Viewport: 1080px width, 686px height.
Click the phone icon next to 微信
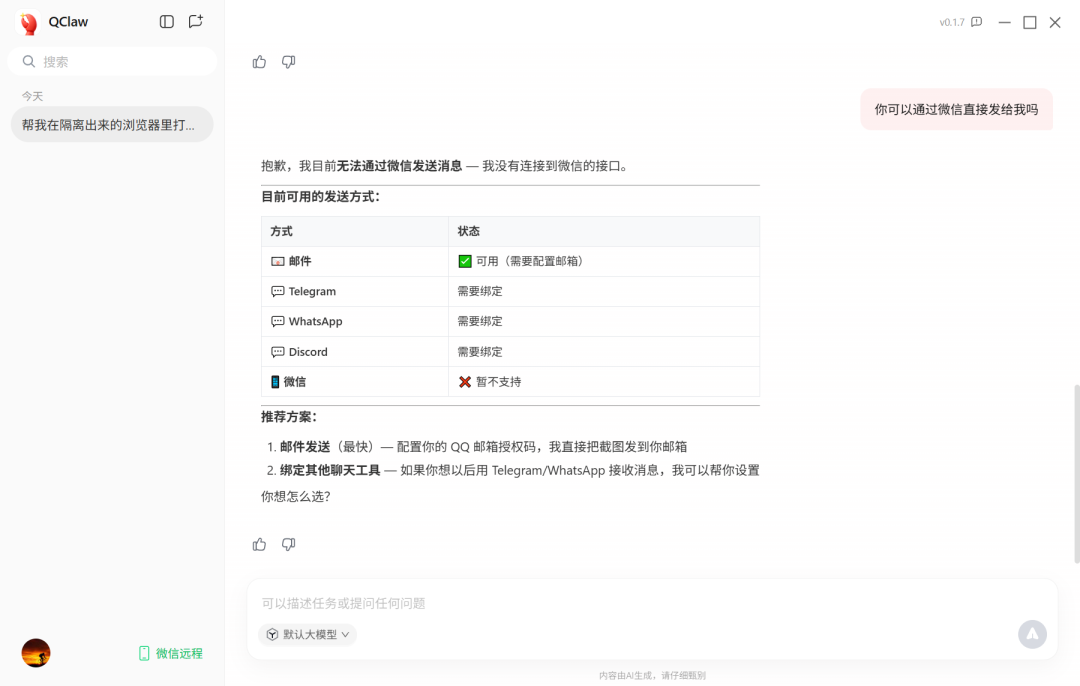pos(277,381)
